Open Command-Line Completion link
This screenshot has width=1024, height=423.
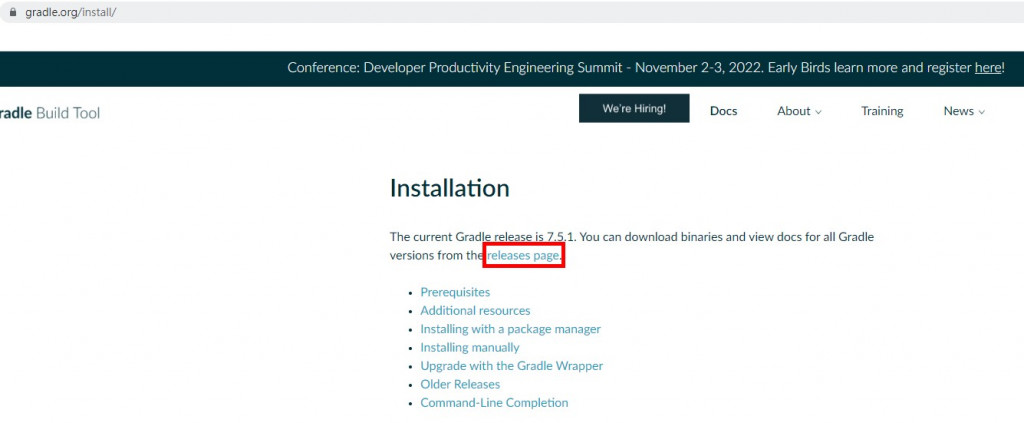coord(494,403)
